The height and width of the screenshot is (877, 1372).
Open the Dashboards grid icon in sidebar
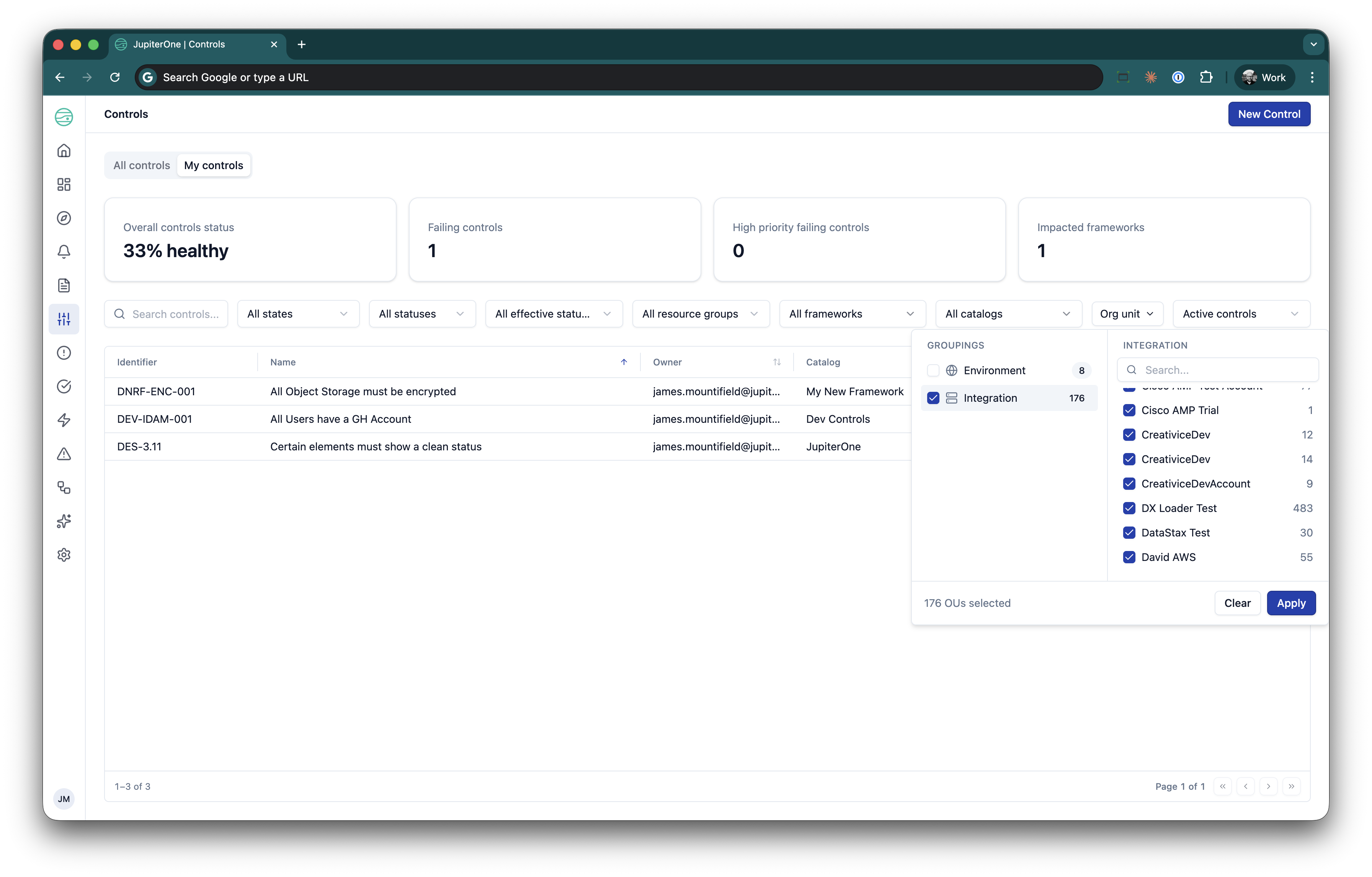click(64, 184)
